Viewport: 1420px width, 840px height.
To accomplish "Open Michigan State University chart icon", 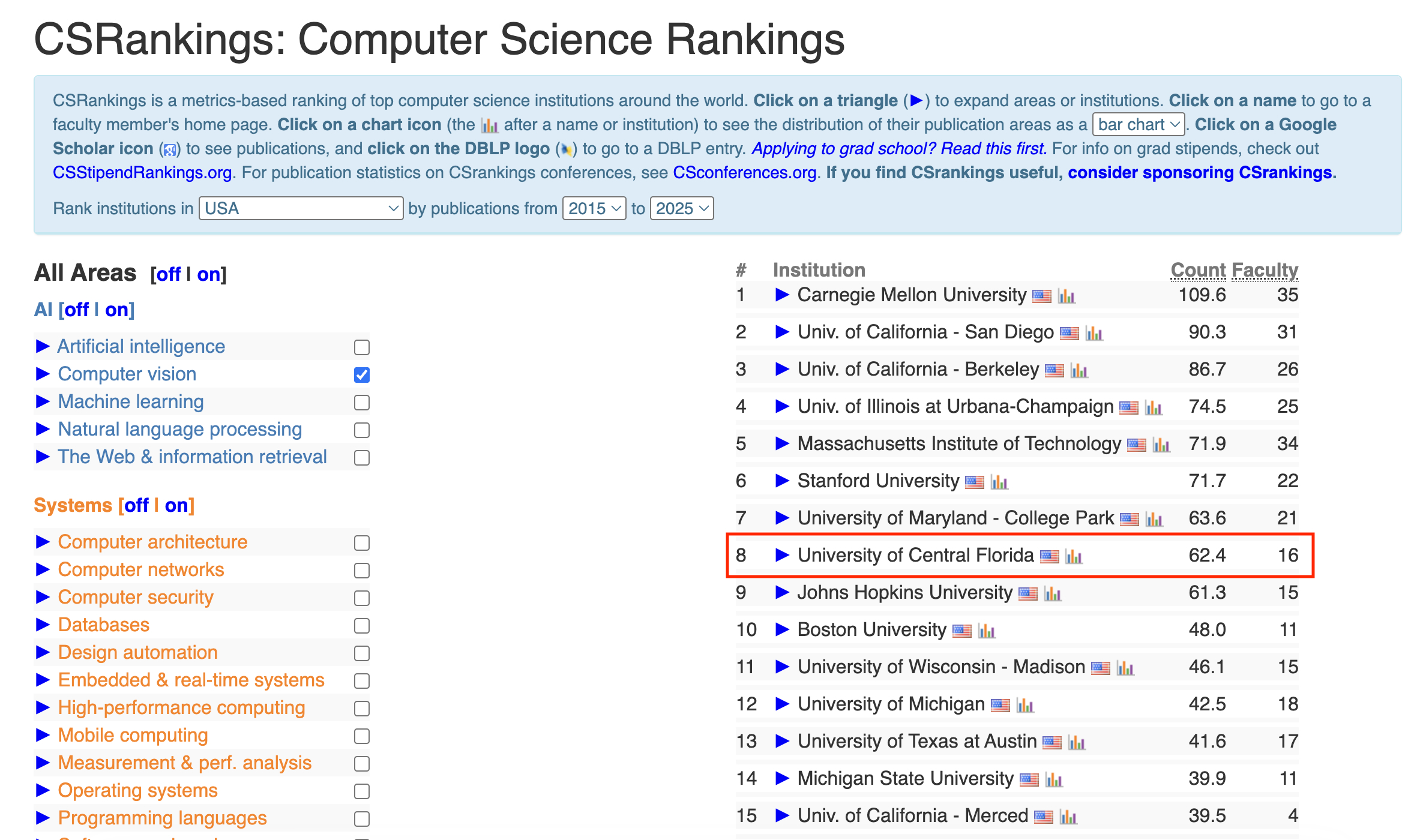I will click(x=1054, y=779).
